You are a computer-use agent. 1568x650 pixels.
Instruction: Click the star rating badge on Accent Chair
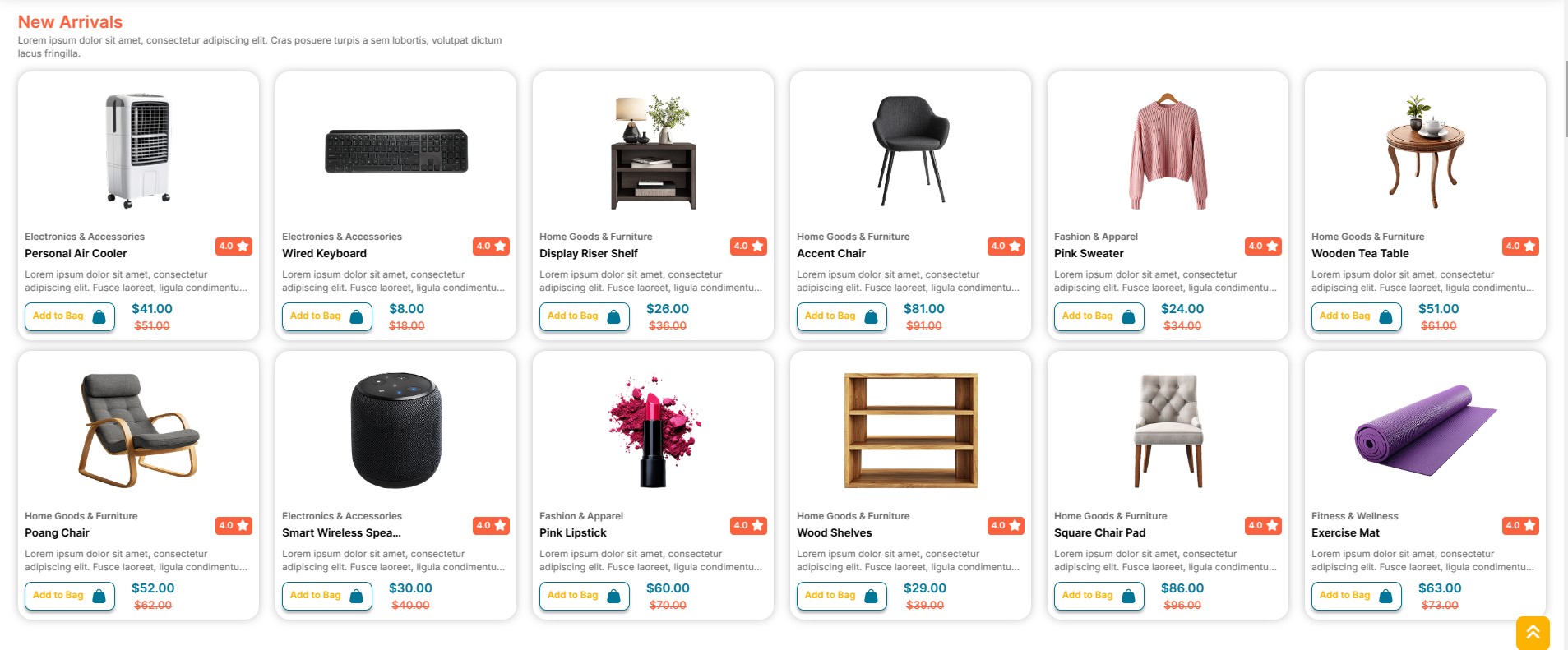coord(1006,246)
